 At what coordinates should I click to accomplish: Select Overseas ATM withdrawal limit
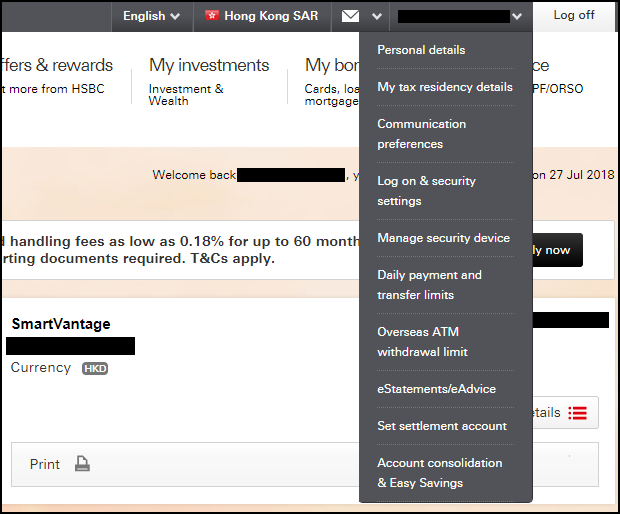coord(422,342)
